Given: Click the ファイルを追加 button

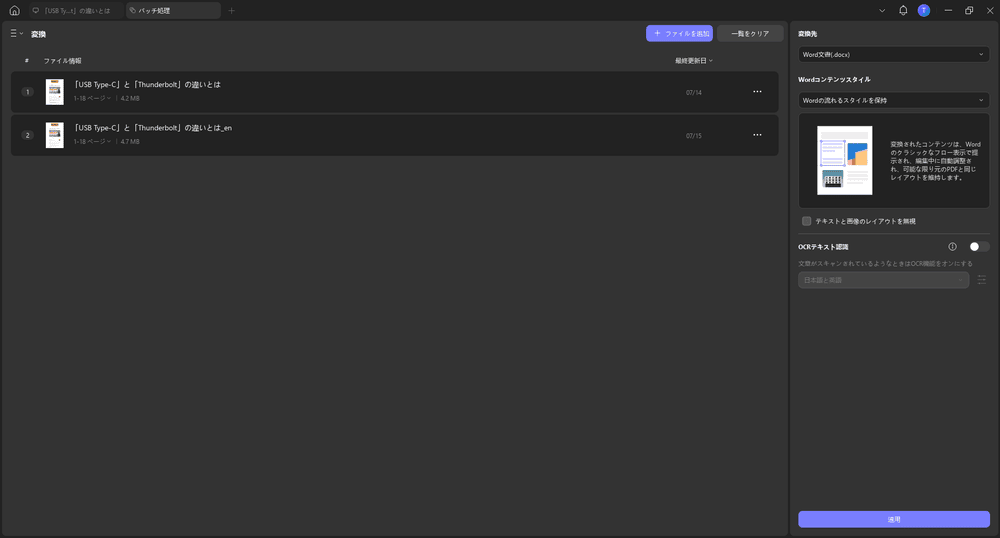Looking at the screenshot, I should [679, 33].
